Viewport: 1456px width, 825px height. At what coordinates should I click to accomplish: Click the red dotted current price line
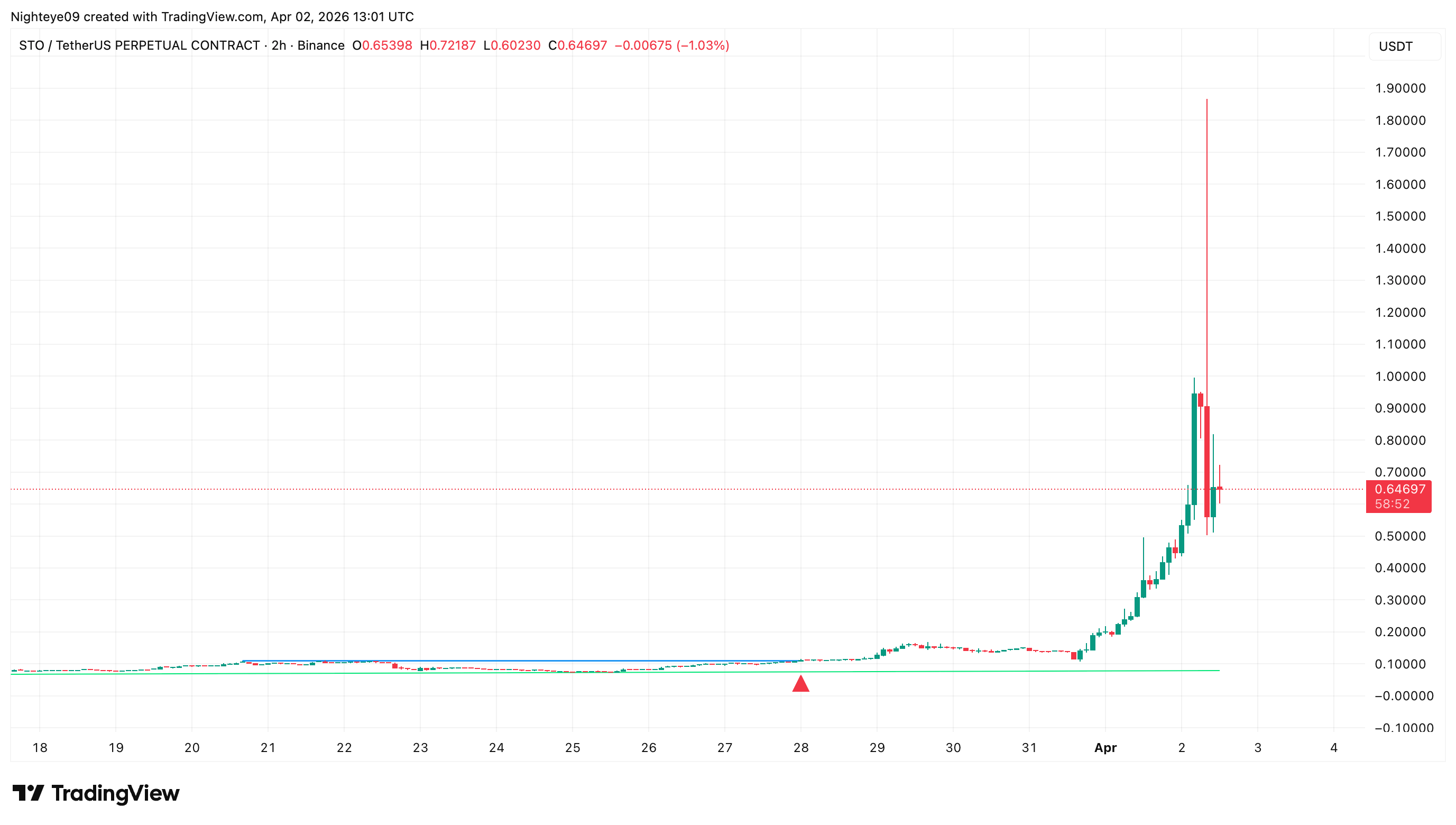[x=566, y=489]
